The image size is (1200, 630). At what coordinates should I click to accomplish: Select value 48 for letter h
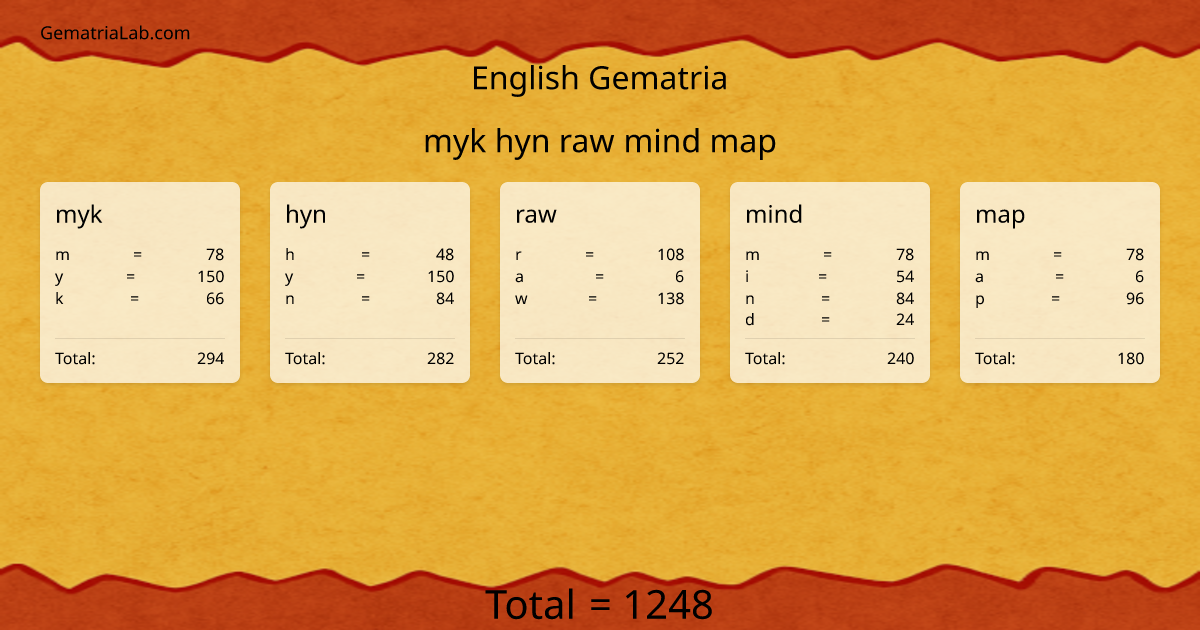(x=445, y=255)
